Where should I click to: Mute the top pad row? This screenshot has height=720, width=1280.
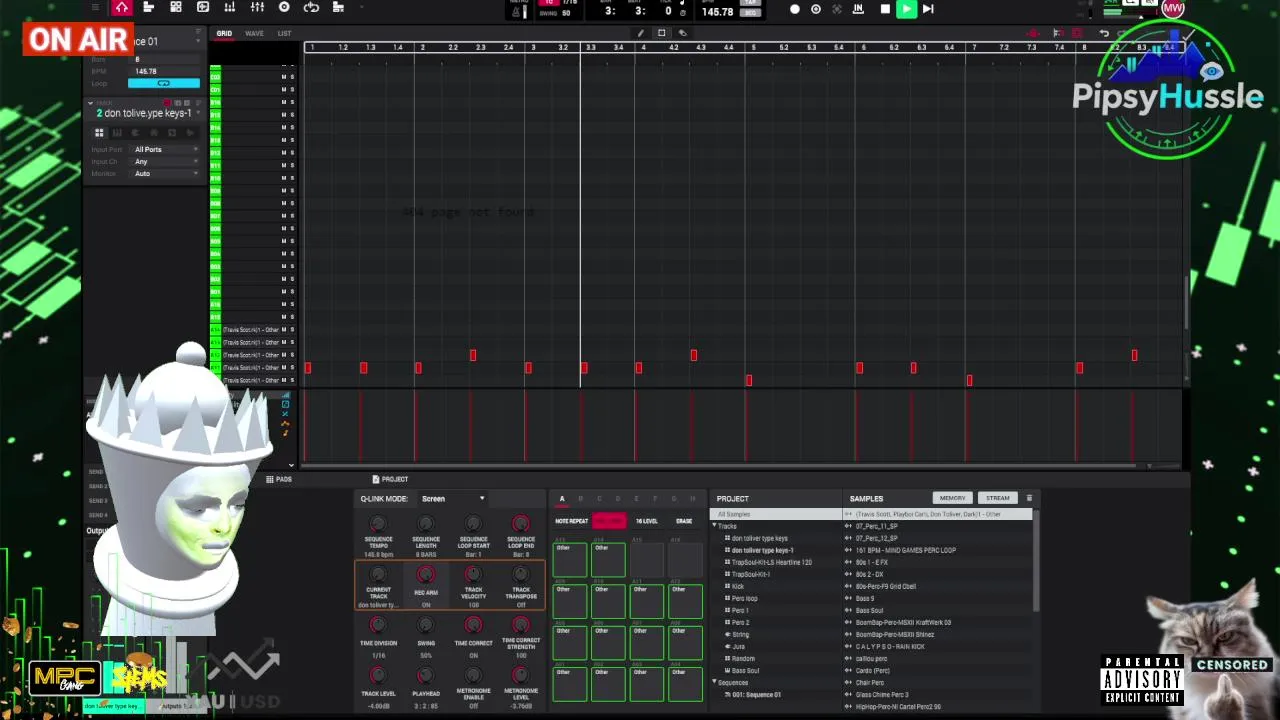click(283, 77)
